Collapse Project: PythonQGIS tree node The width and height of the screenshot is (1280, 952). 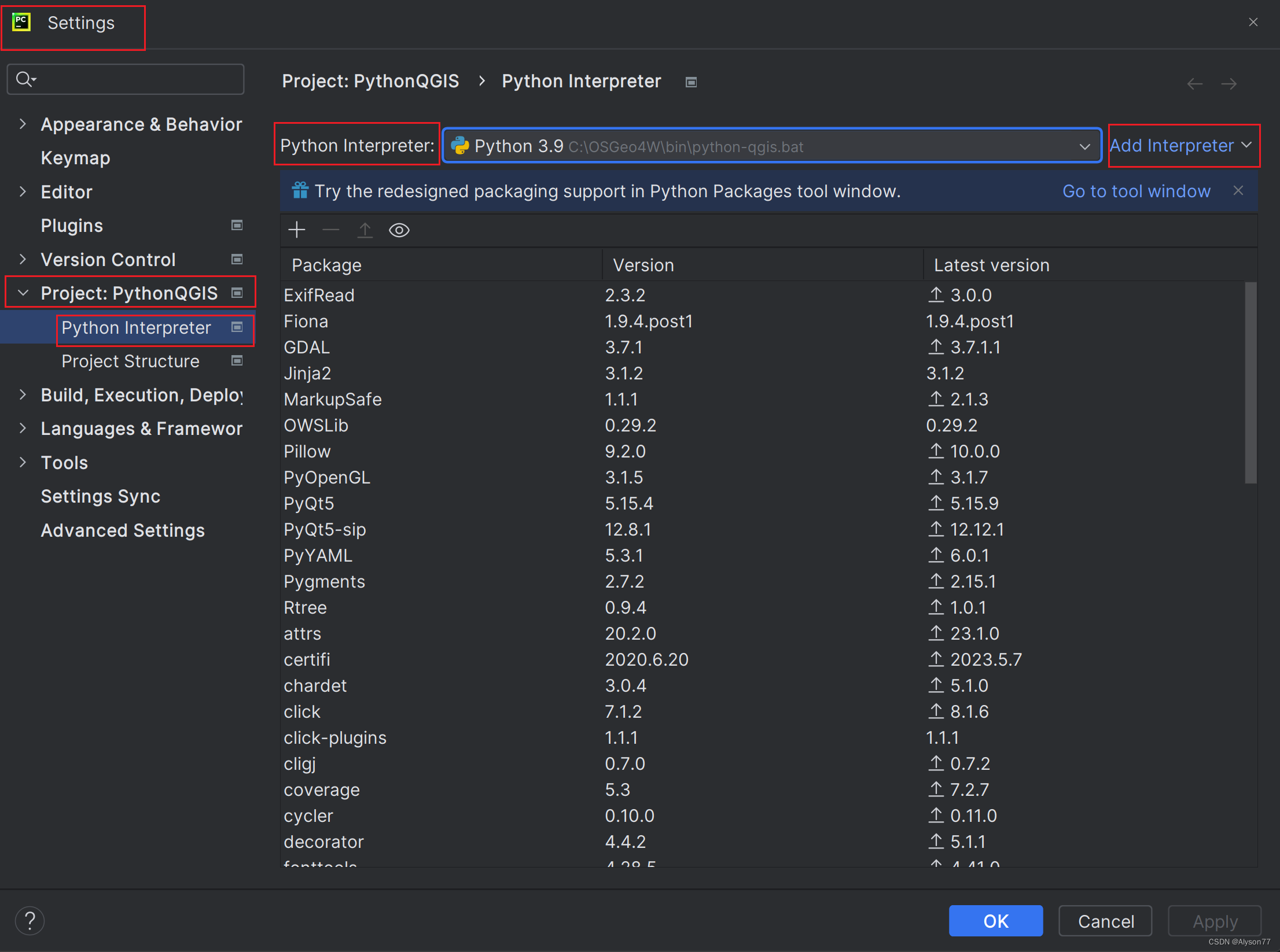tap(23, 293)
